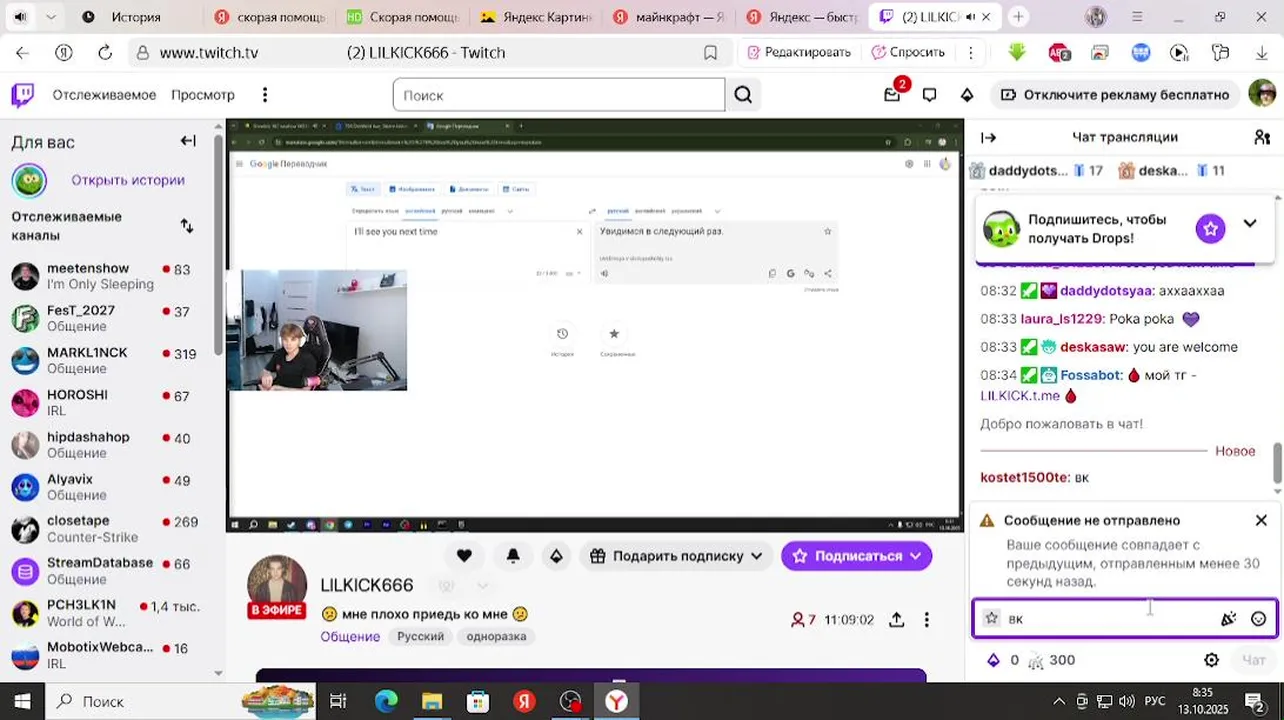Viewport: 1284px width, 720px height.
Task: Dismiss the Сообщение не отправлено notice
Action: pos(1261,521)
